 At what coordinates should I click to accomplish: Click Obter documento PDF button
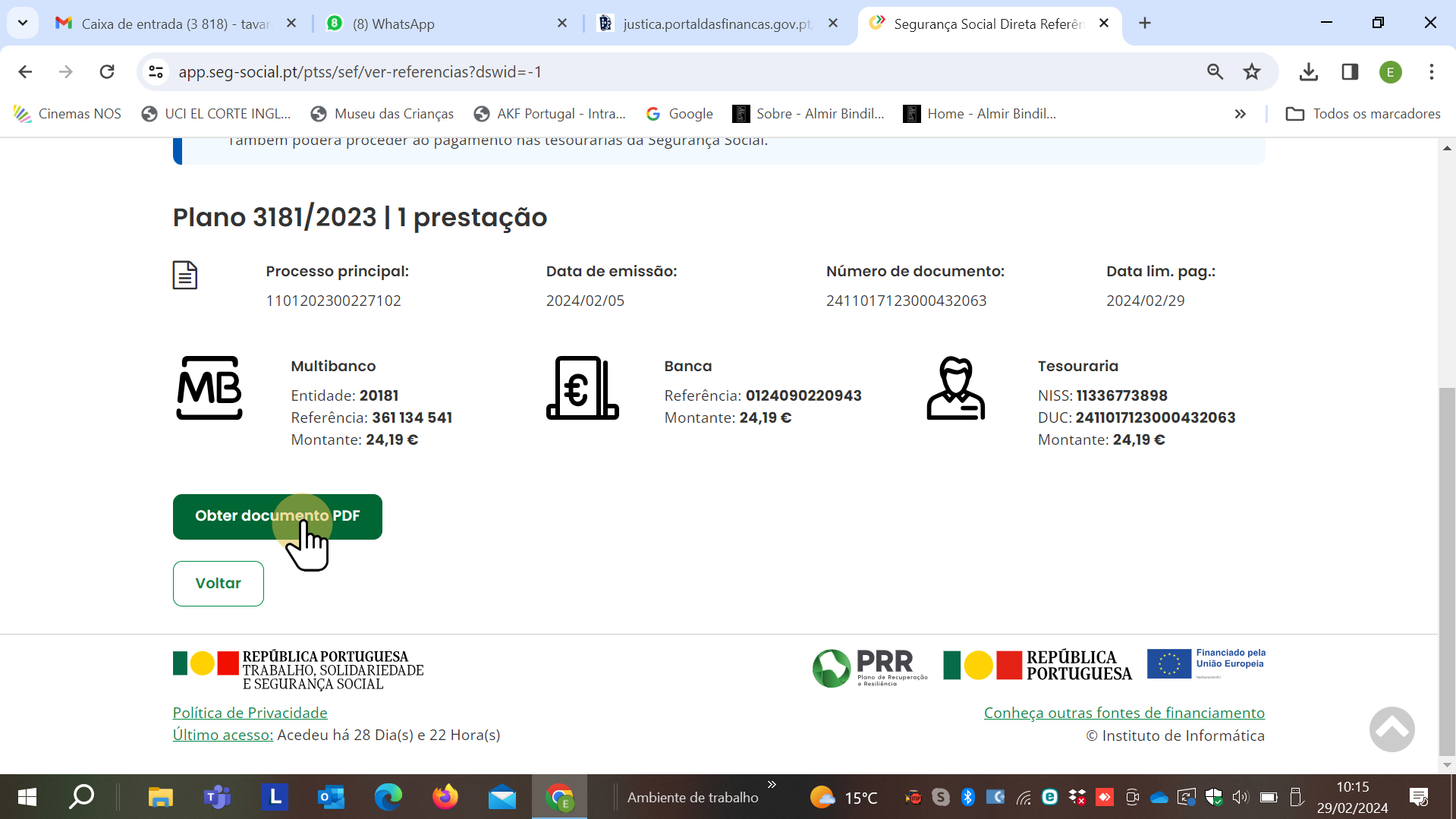pyautogui.click(x=277, y=516)
